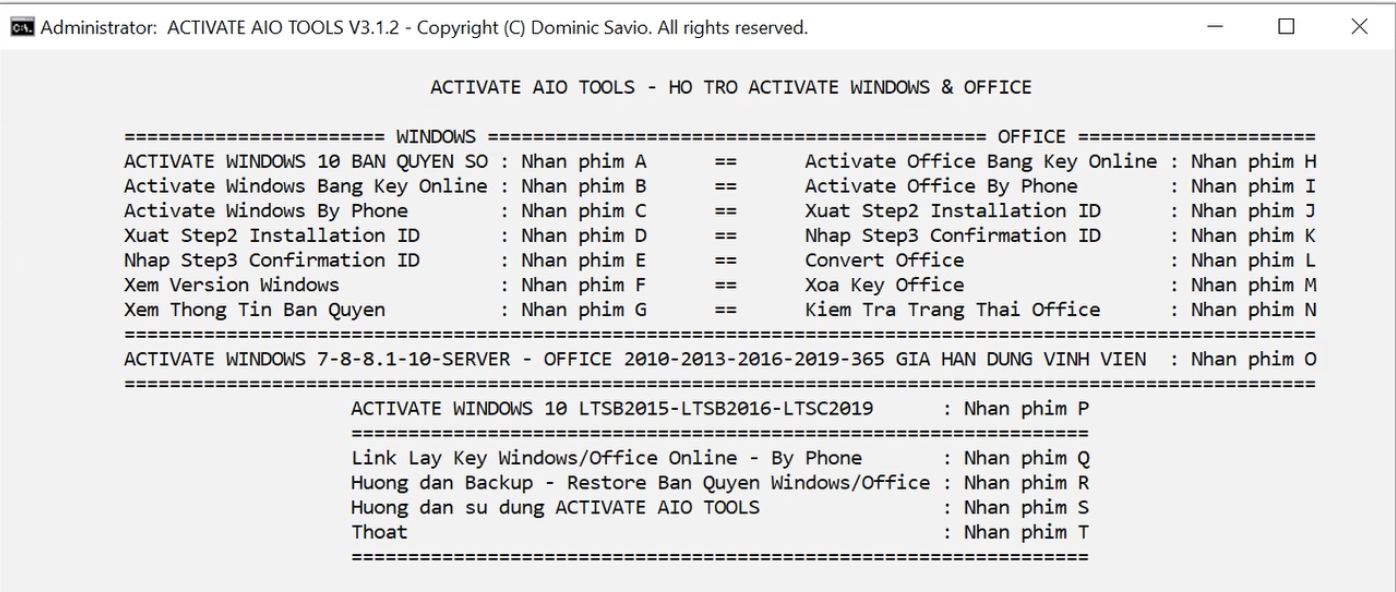Click 'Xem Version Windows' entry

click(x=231, y=285)
